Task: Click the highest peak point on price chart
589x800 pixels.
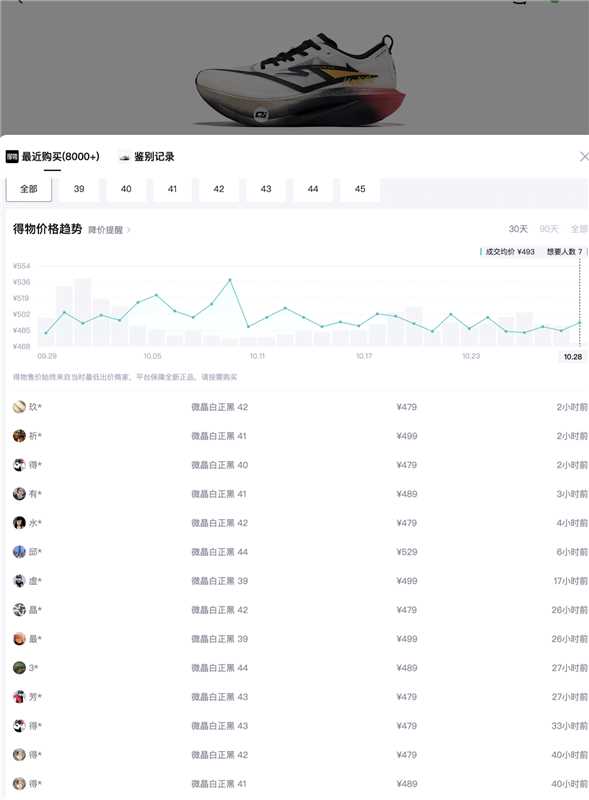Action: pos(230,280)
